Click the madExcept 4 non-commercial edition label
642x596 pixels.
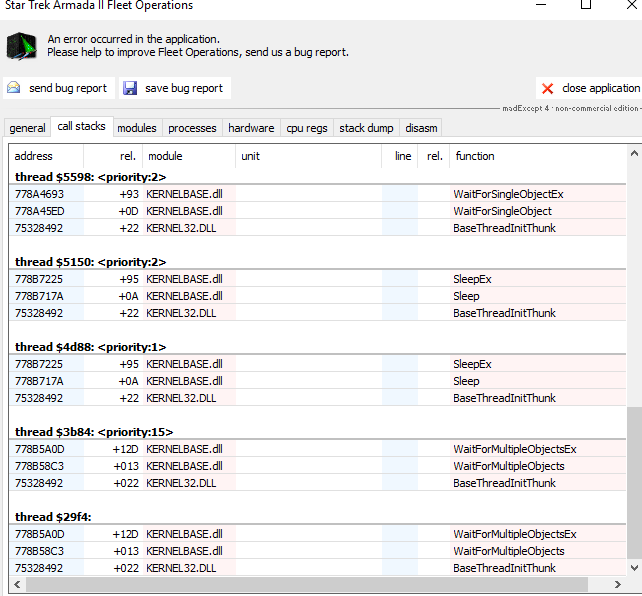pyautogui.click(x=571, y=108)
